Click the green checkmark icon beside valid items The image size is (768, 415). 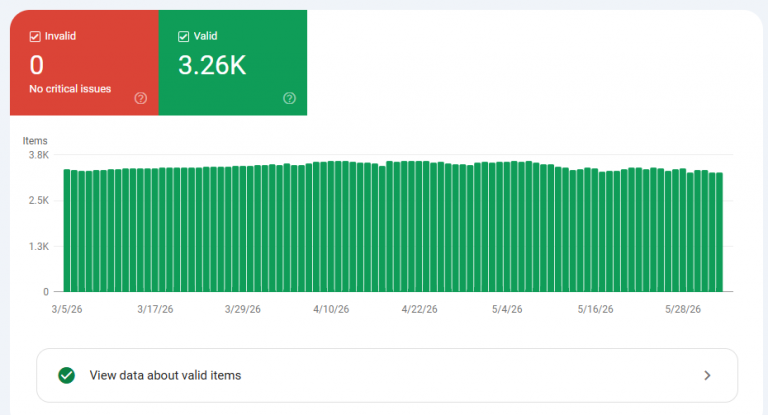tap(67, 375)
